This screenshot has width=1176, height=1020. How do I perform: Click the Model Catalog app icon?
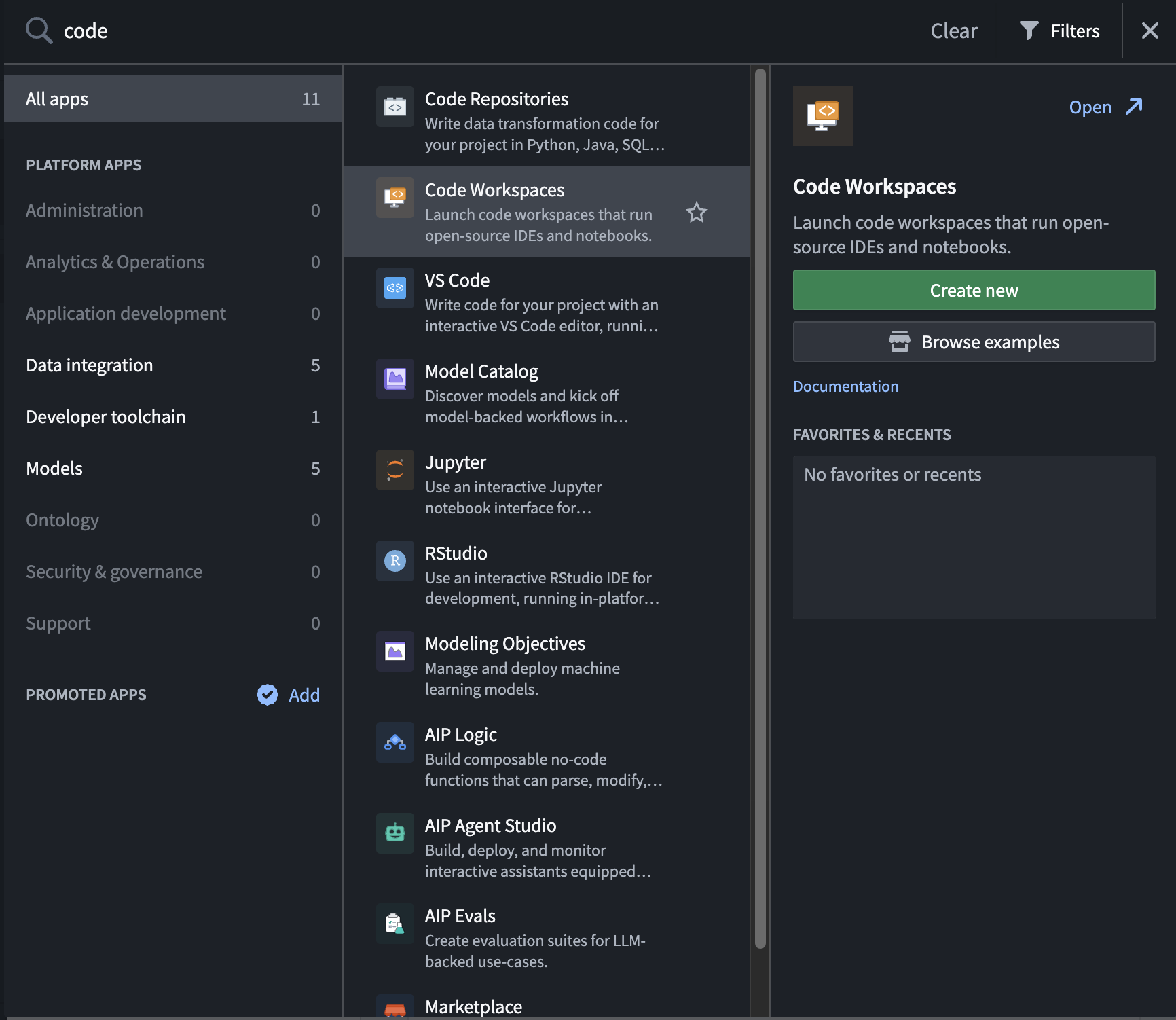click(395, 379)
